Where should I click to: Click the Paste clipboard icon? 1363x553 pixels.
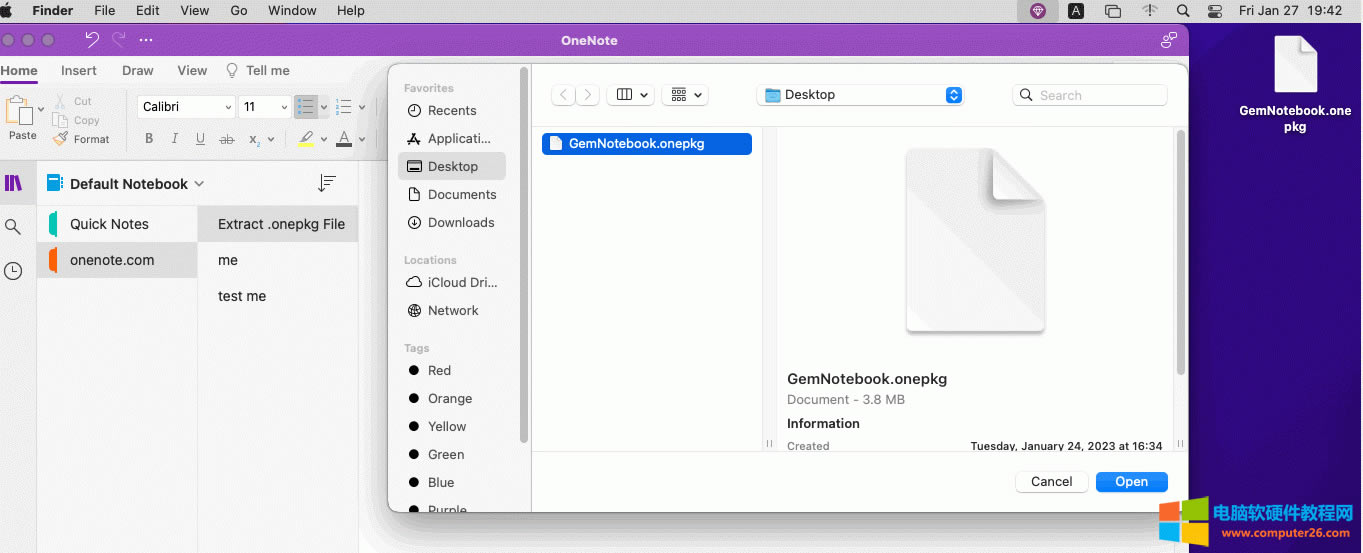click(x=19, y=111)
